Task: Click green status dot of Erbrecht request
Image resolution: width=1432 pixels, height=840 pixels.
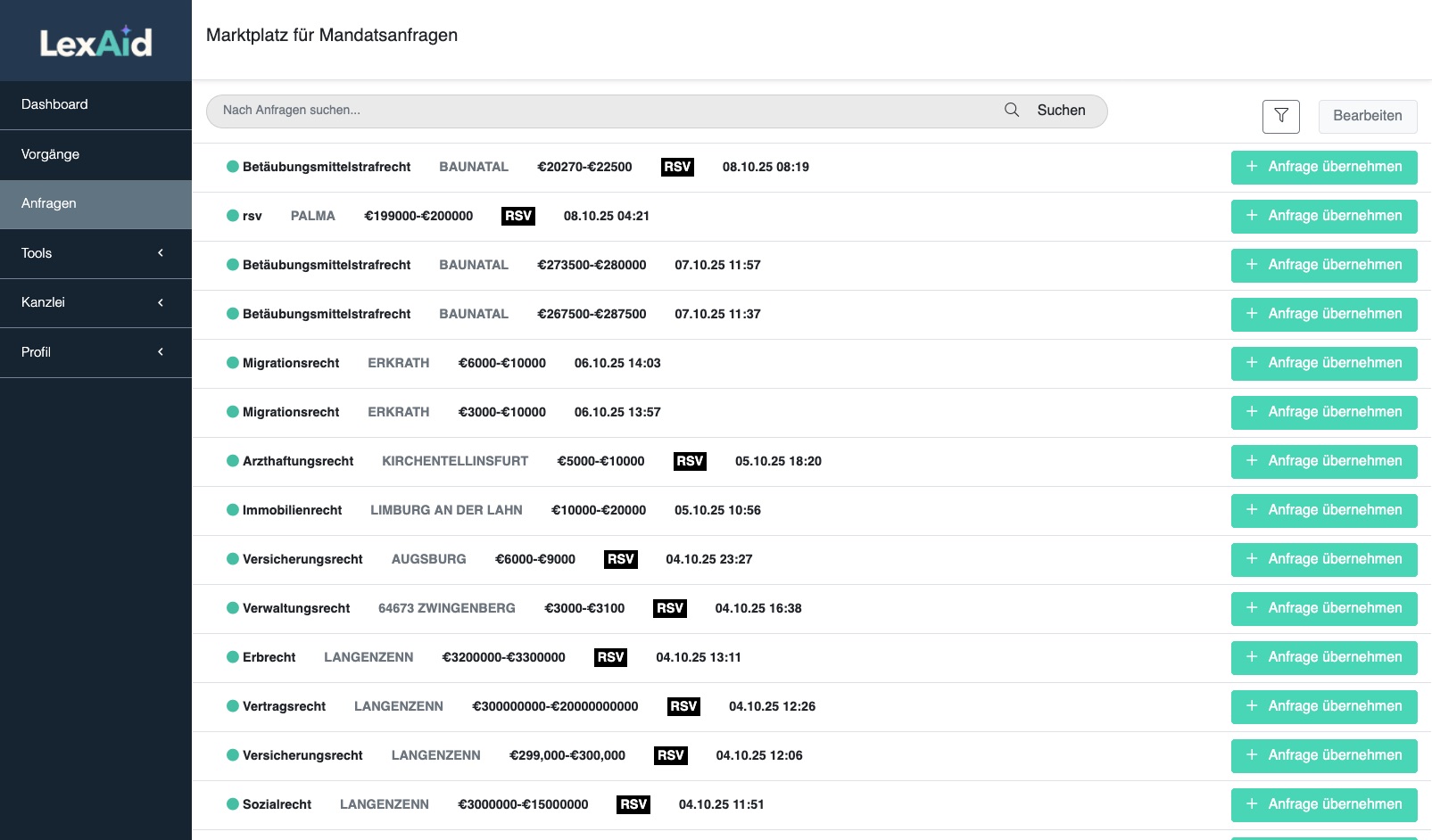Action: pos(232,657)
